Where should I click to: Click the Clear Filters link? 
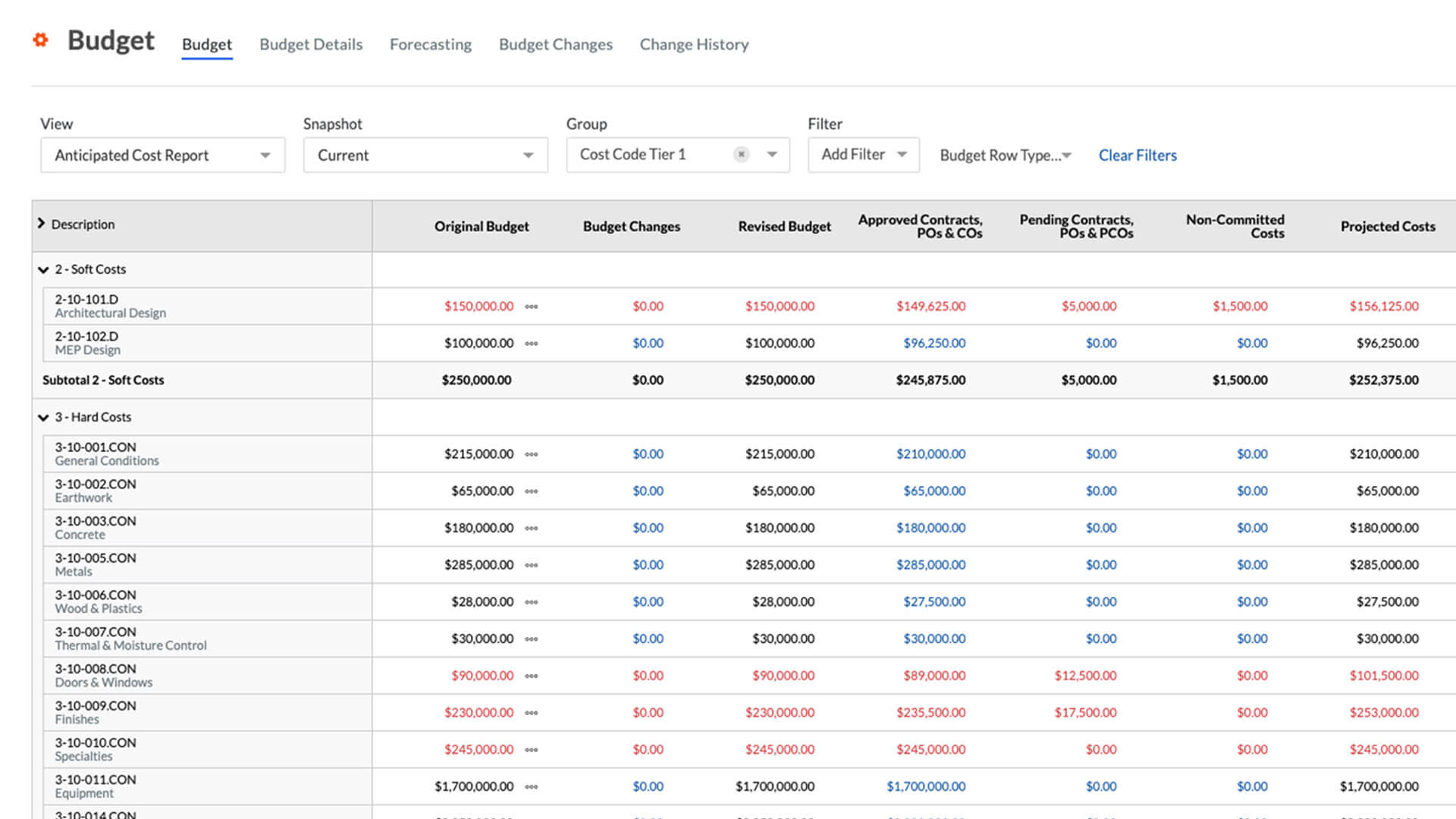pos(1137,155)
